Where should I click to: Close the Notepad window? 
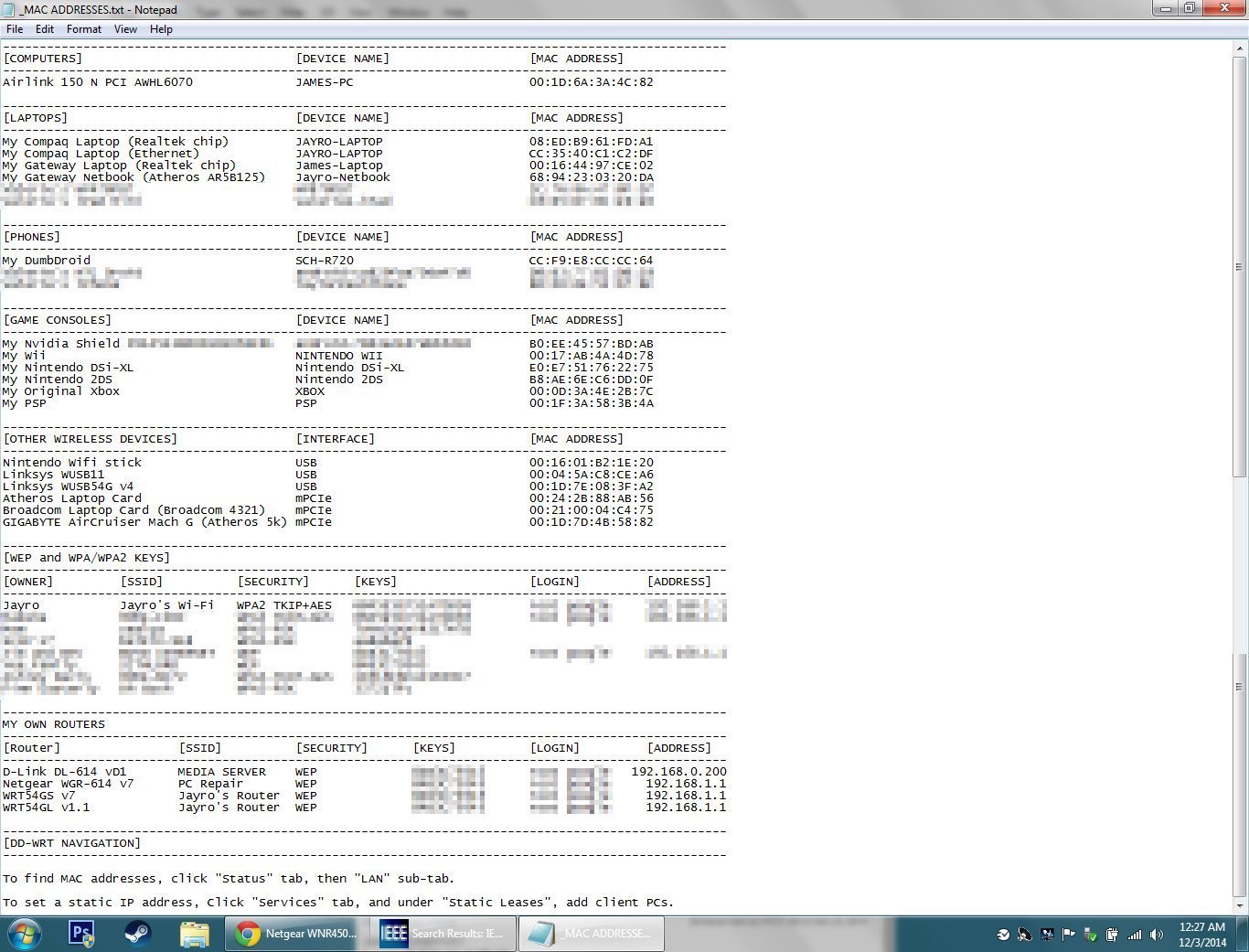tap(1224, 8)
